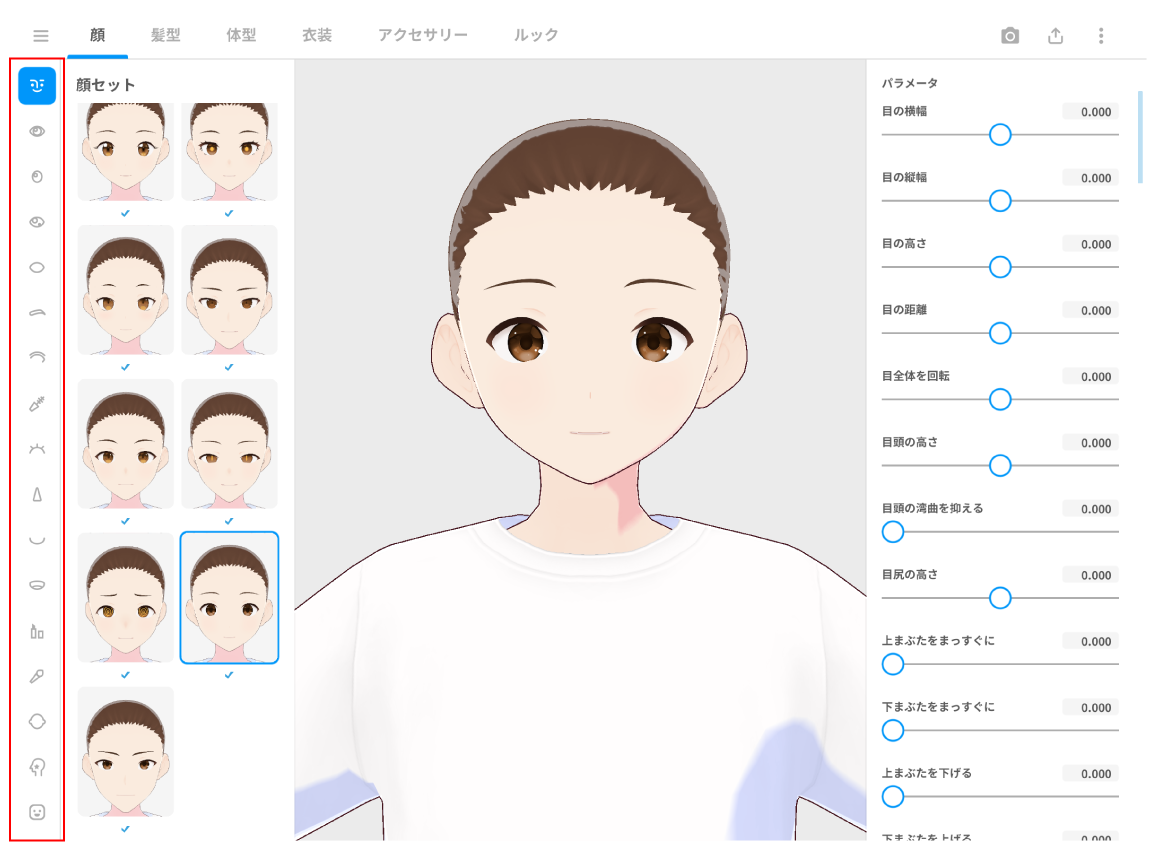Select the 目全体を回転 value field
Image resolution: width=1160 pixels, height=855 pixels.
pyautogui.click(x=1090, y=376)
